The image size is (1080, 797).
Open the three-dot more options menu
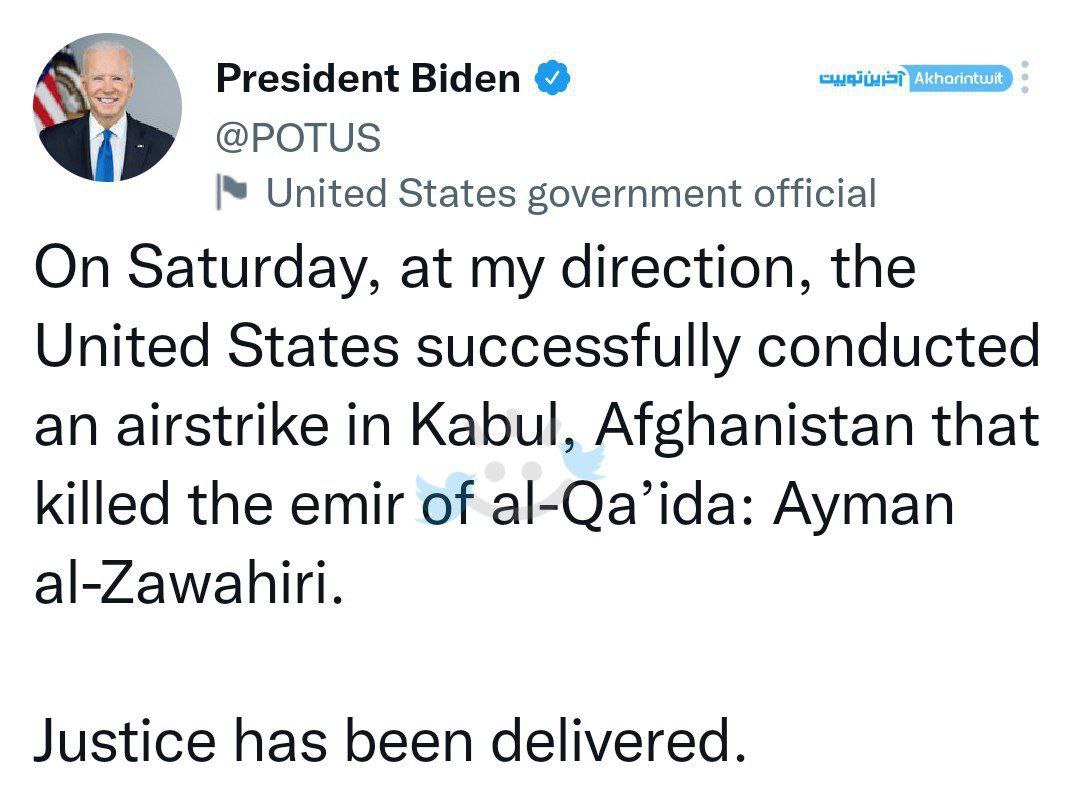click(1025, 76)
